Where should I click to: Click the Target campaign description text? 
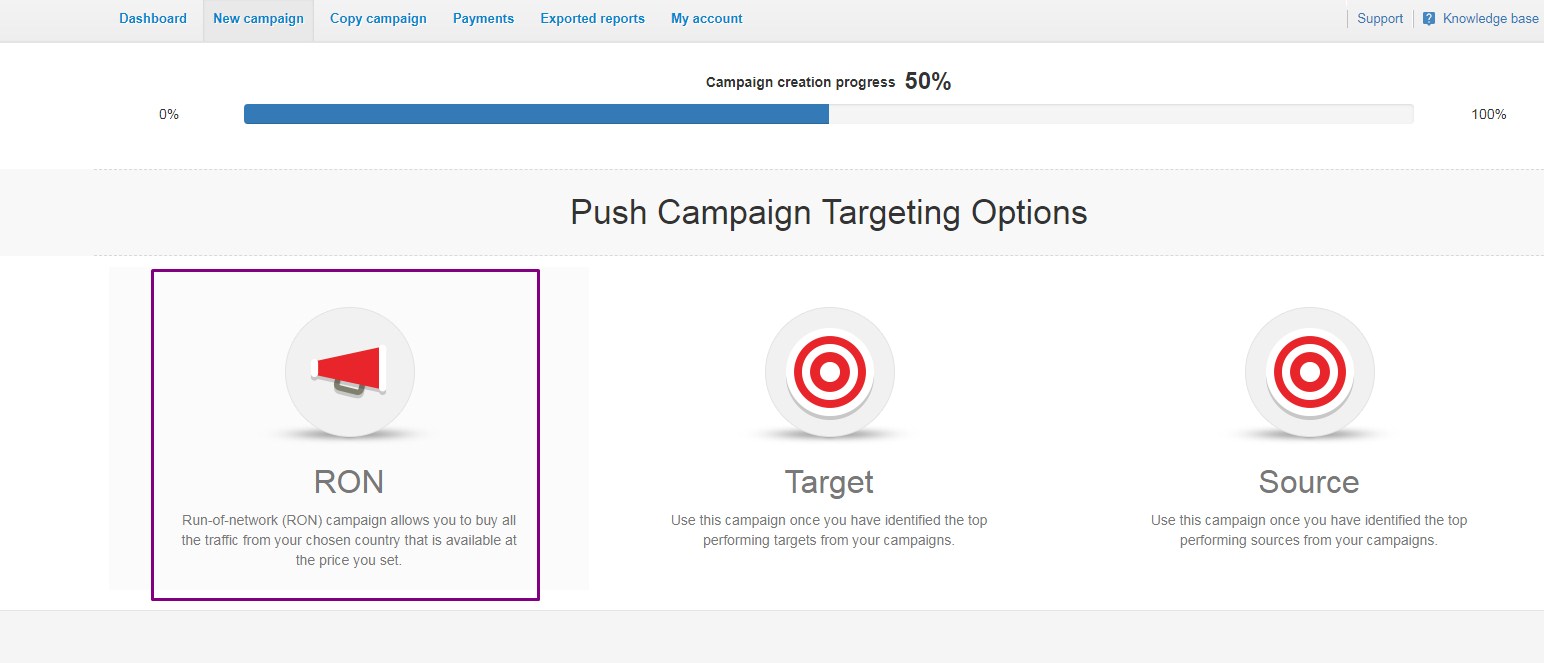829,530
